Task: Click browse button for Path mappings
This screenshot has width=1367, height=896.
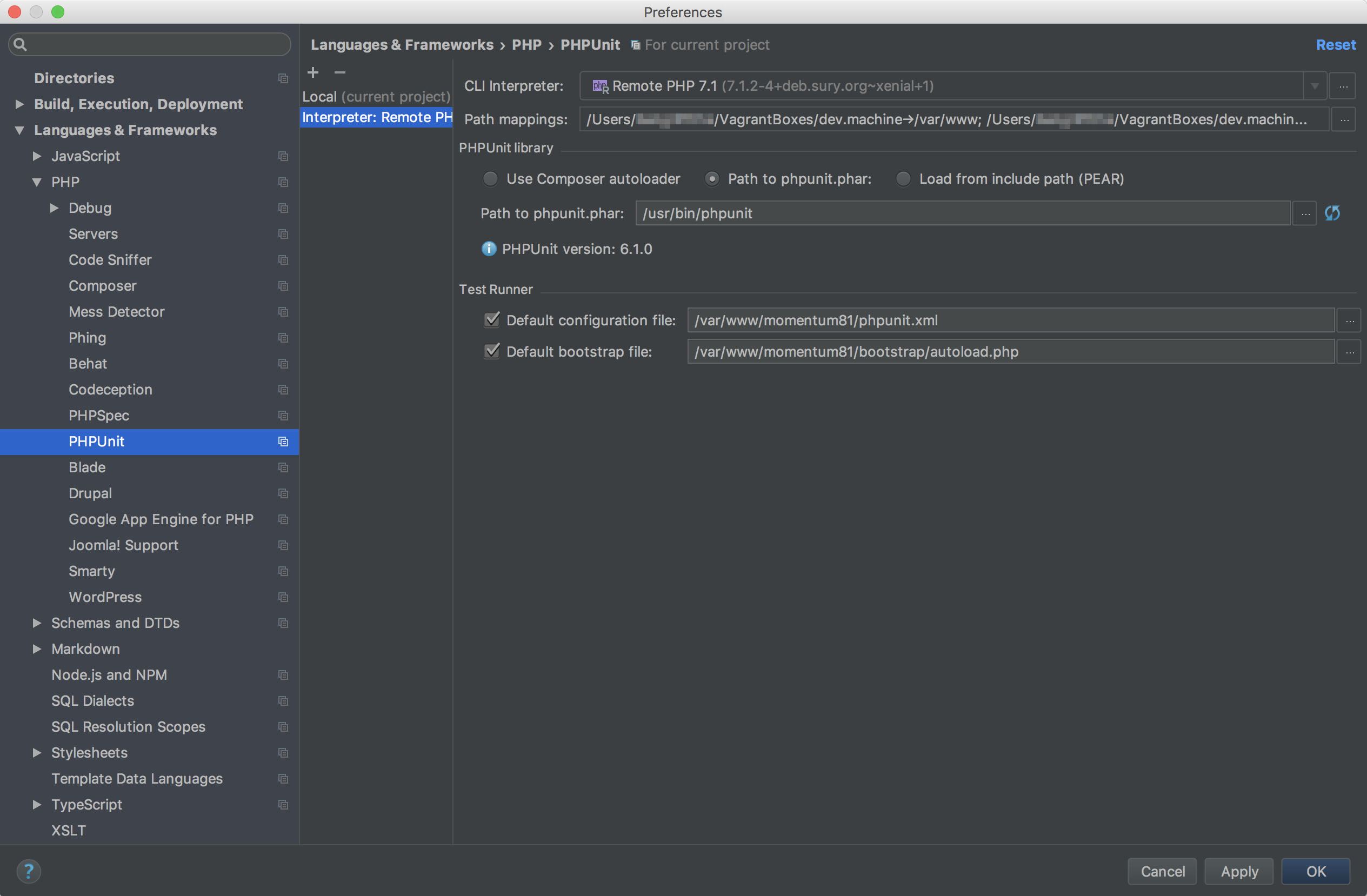Action: [1345, 119]
